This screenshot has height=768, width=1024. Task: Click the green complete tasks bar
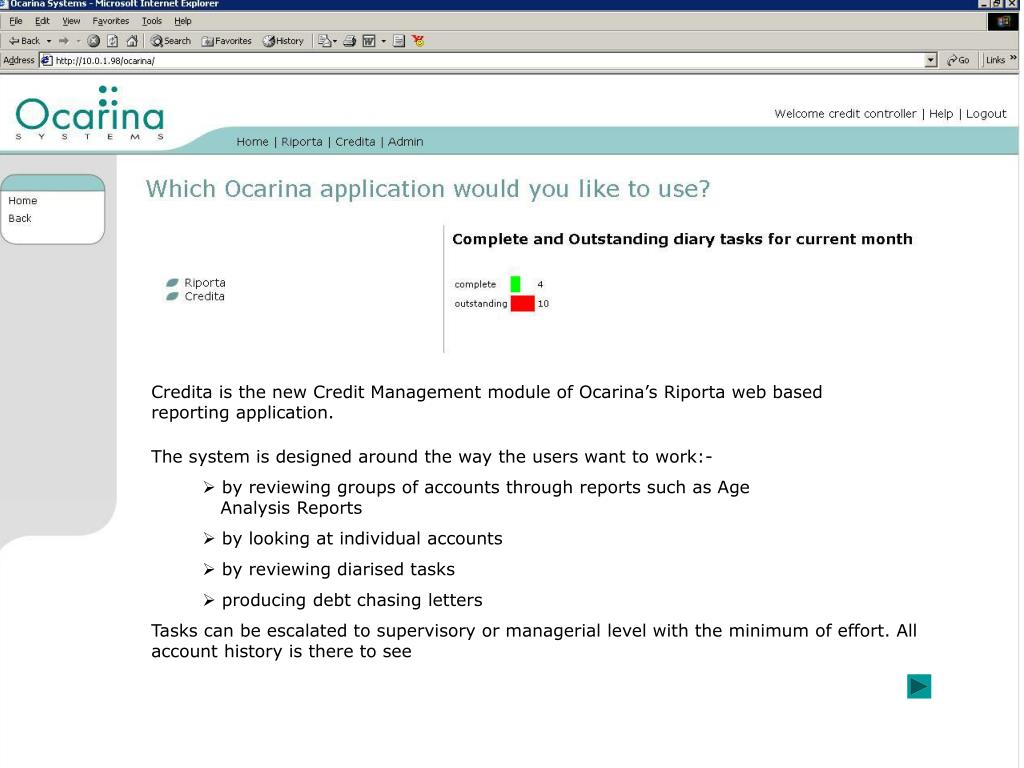(515, 284)
